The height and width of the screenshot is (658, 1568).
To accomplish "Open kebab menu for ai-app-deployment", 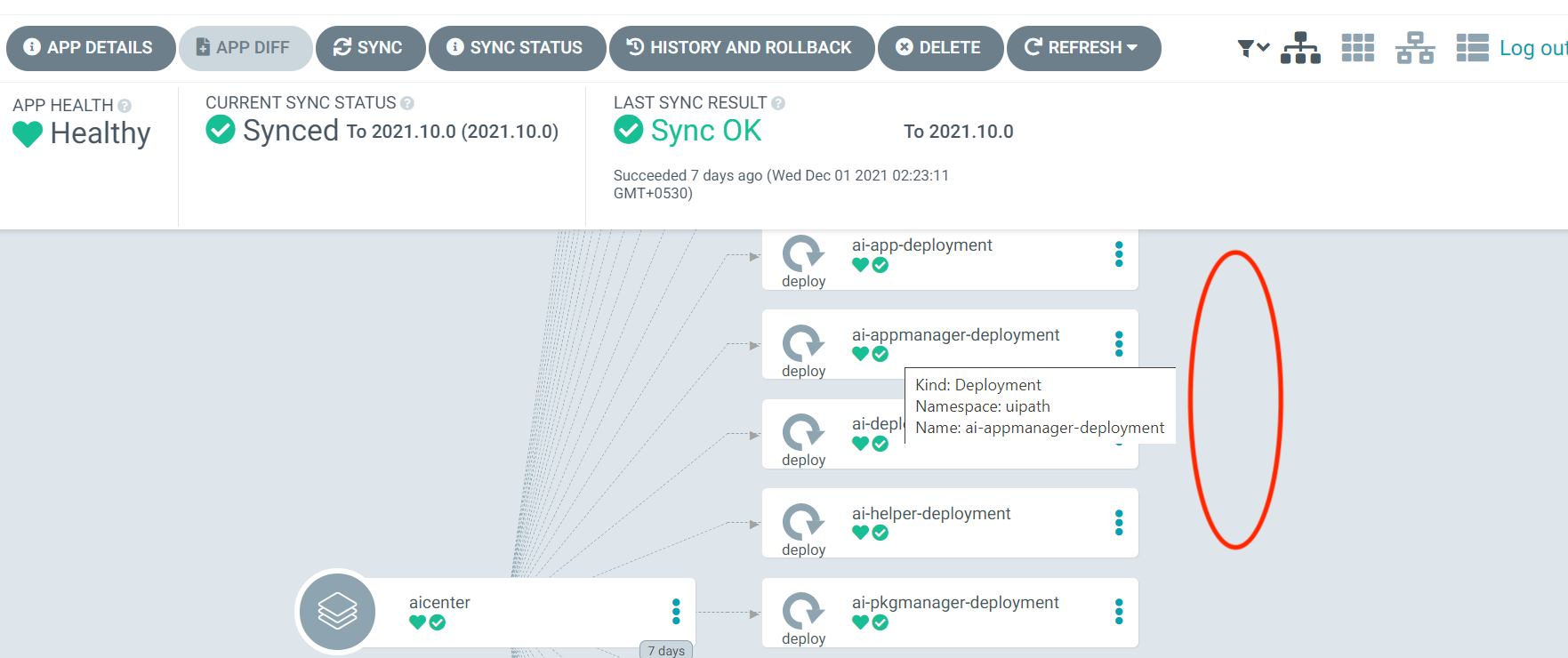I will (x=1119, y=254).
